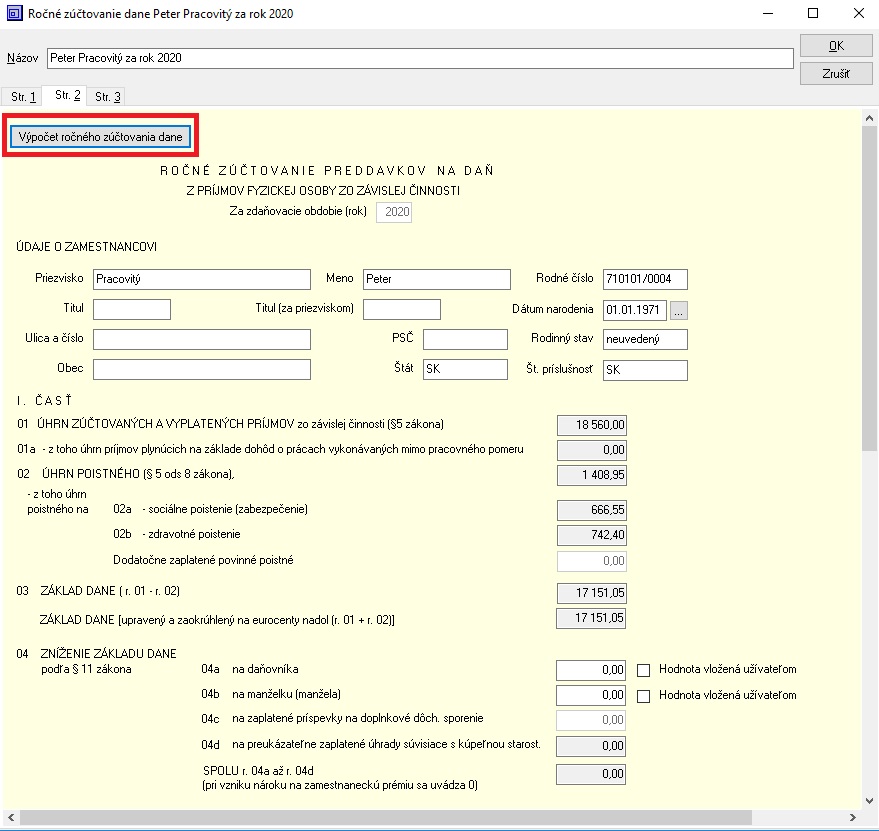Click the rounded Základ dane value field
Screen dimensions: 879x831
591,618
